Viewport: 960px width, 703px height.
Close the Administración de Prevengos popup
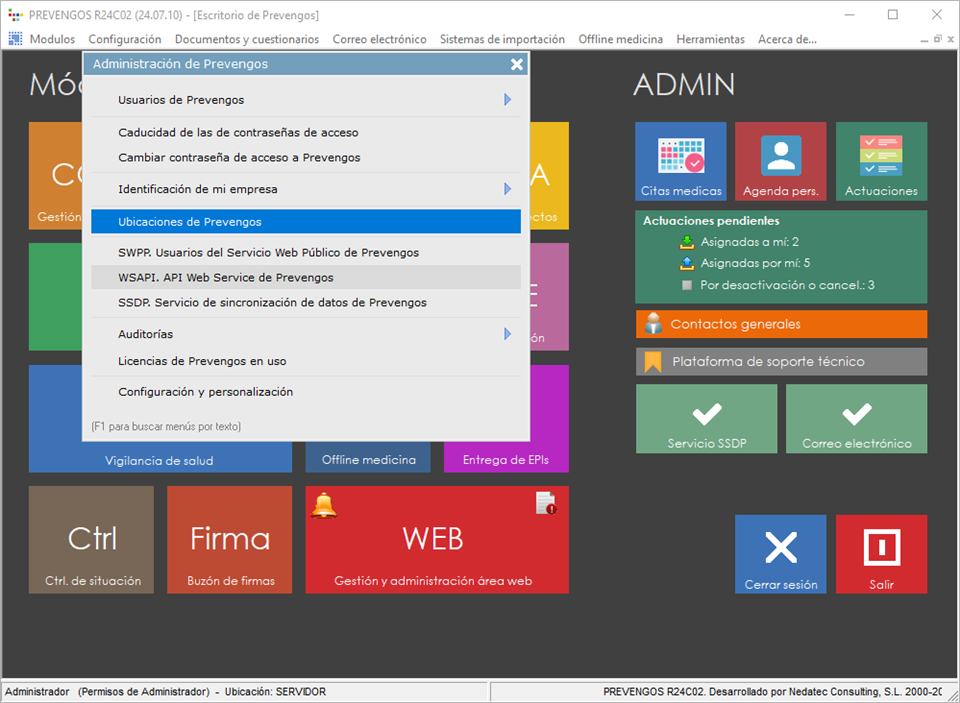(517, 64)
